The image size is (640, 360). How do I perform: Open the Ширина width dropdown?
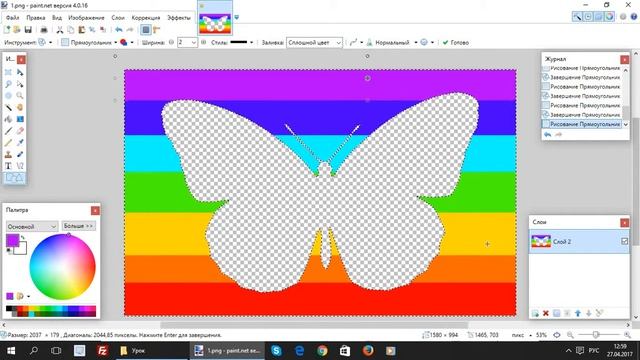(x=193, y=42)
